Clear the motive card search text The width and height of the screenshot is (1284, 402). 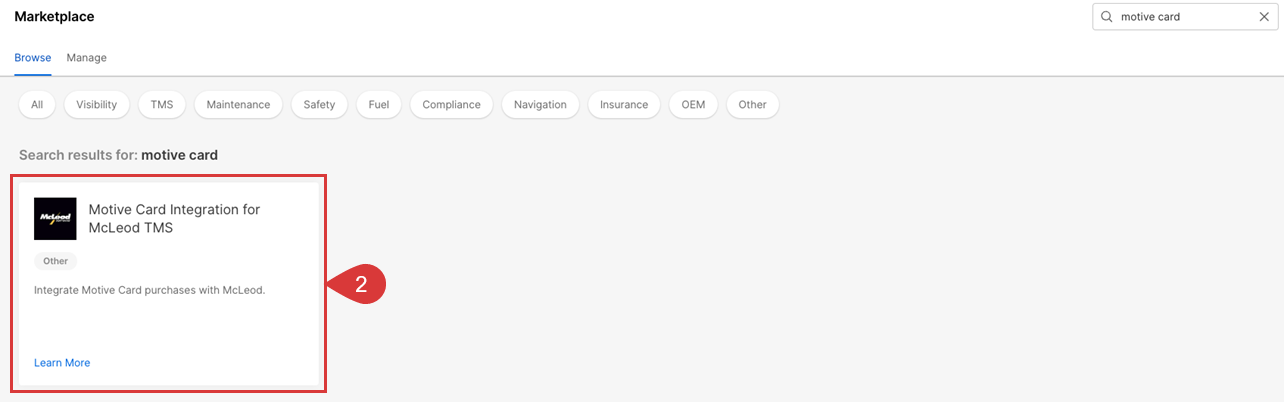(1264, 17)
